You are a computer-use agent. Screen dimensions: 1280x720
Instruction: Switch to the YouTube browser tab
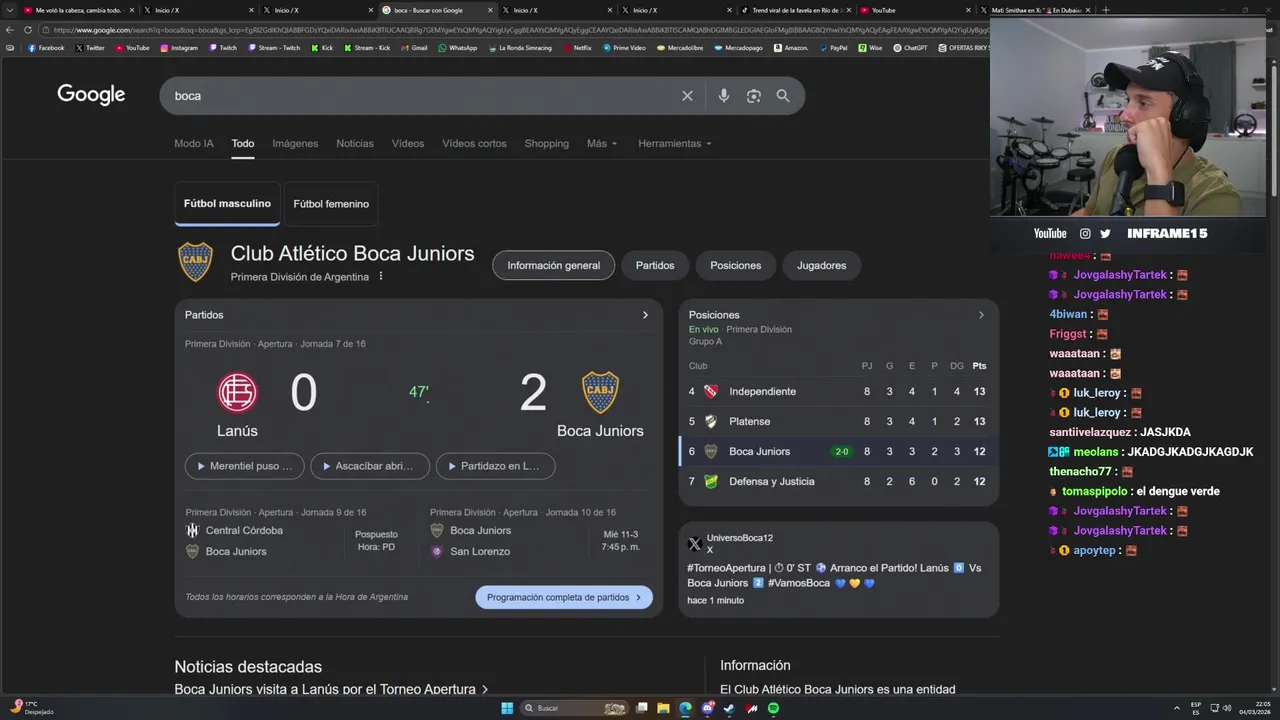(915, 10)
